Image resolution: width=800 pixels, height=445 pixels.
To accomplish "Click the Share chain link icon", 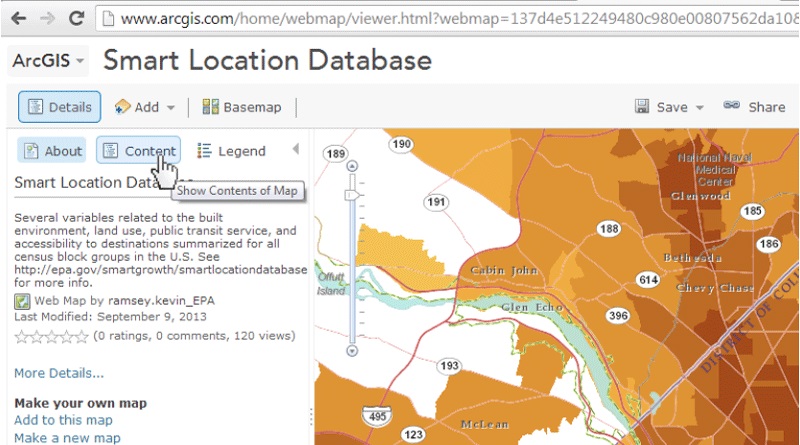I will (x=731, y=105).
